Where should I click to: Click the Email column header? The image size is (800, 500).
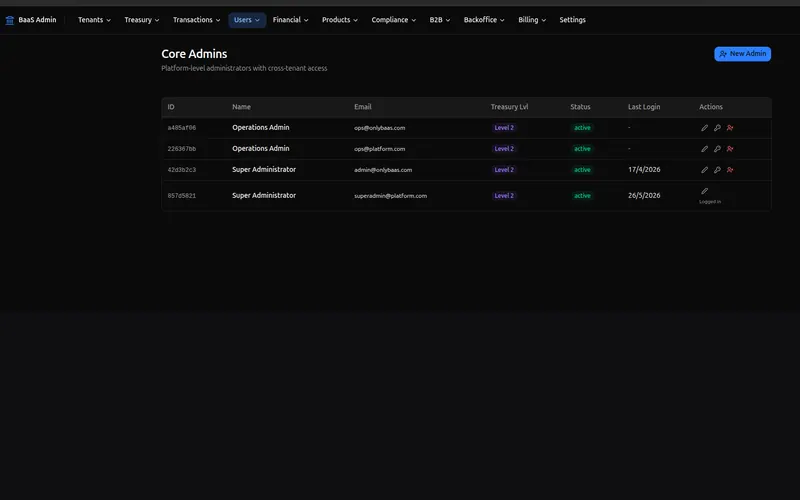pyautogui.click(x=363, y=107)
